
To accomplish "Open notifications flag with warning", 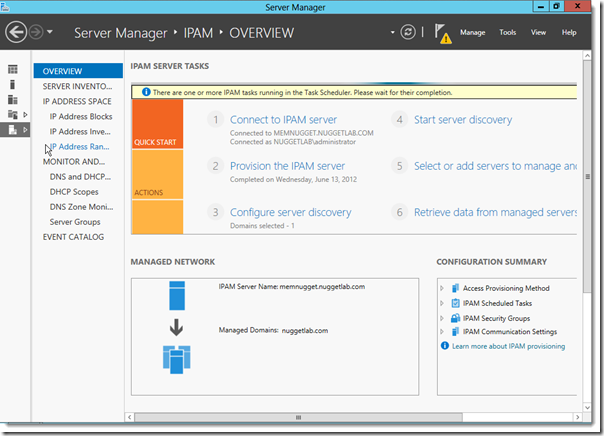I will pos(443,34).
